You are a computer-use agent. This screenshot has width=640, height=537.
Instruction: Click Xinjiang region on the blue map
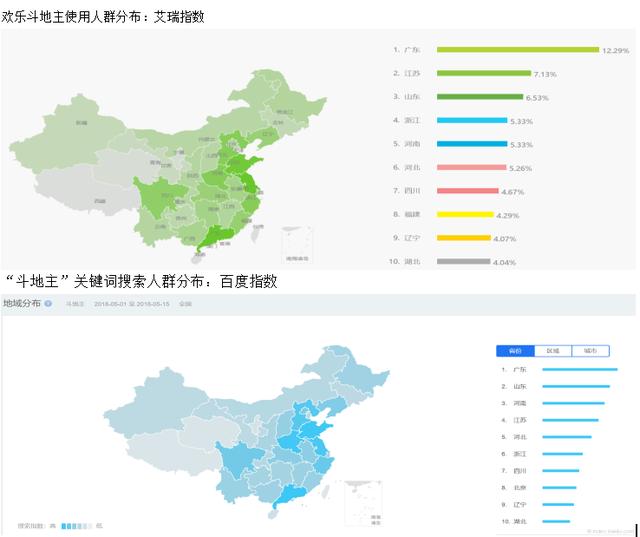point(157,404)
